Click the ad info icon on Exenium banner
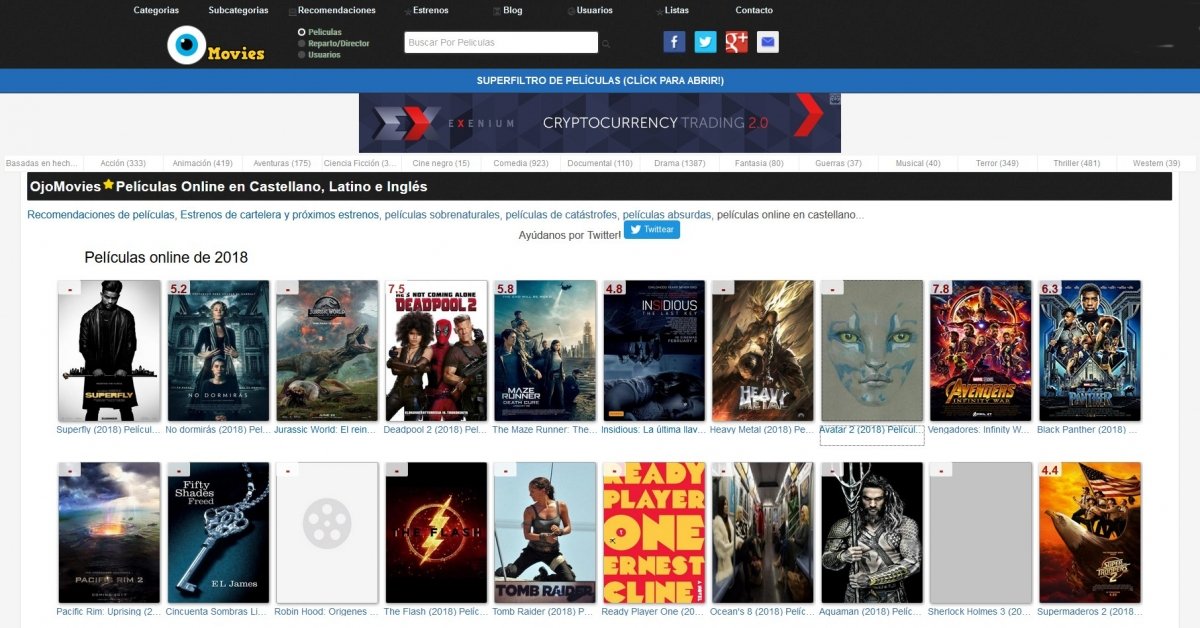Image resolution: width=1200 pixels, height=628 pixels. (x=835, y=98)
